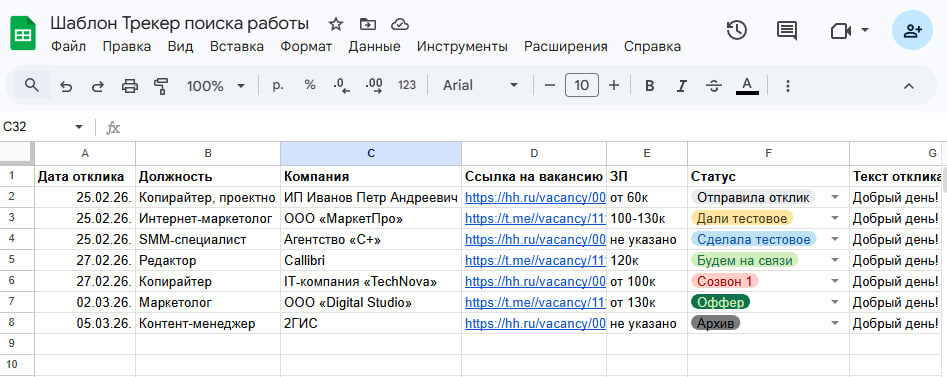Open the Данные menu

[x=374, y=47]
